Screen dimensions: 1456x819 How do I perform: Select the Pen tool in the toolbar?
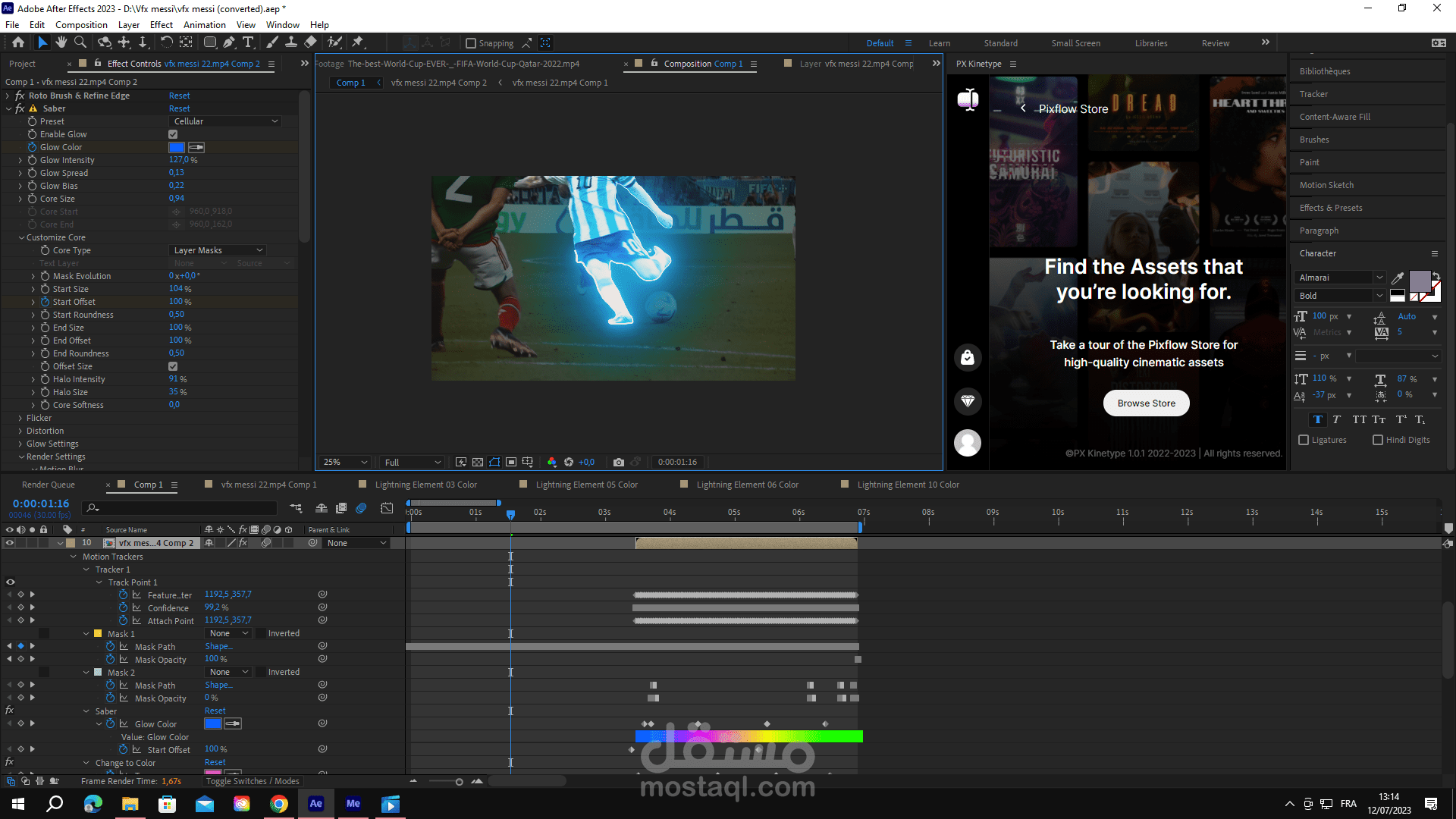tap(229, 42)
